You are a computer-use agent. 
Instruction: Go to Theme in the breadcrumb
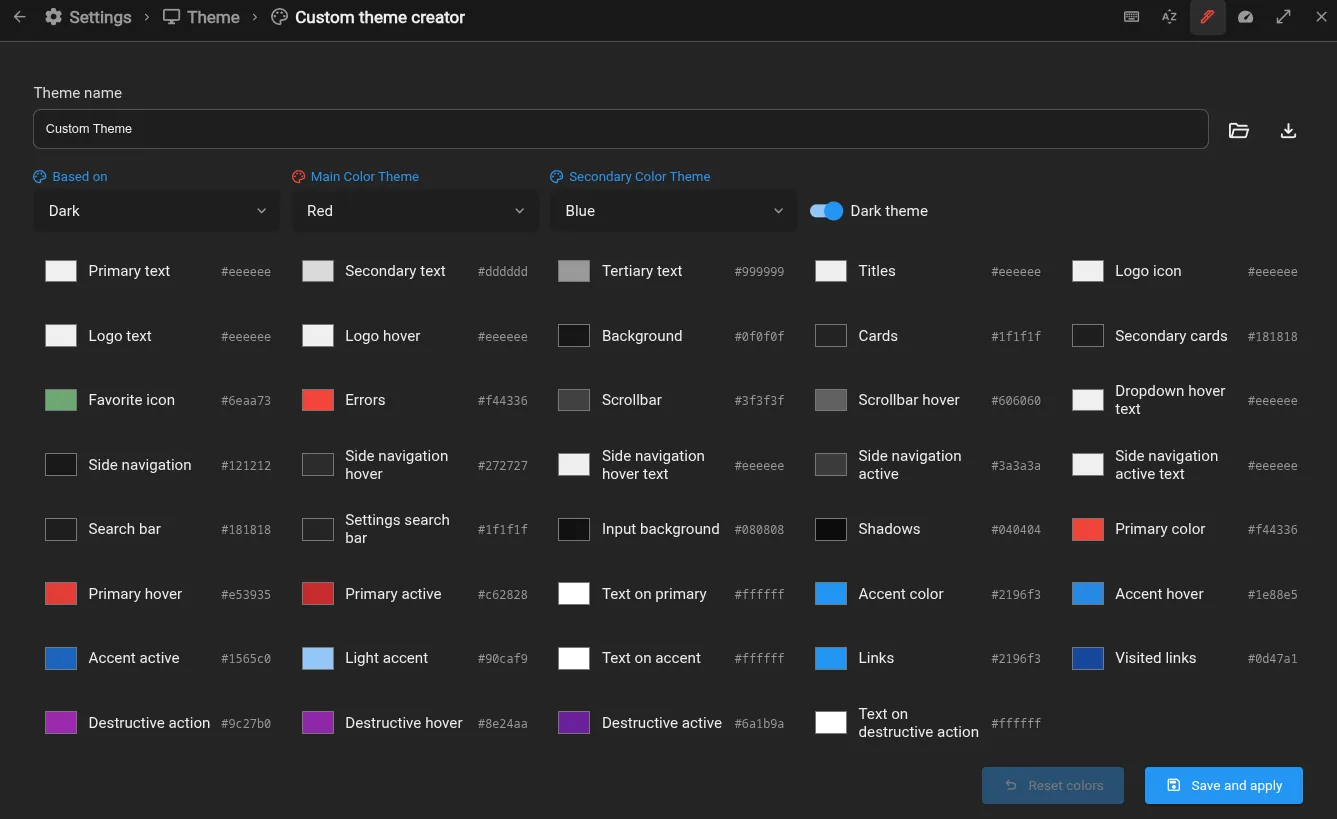click(213, 17)
